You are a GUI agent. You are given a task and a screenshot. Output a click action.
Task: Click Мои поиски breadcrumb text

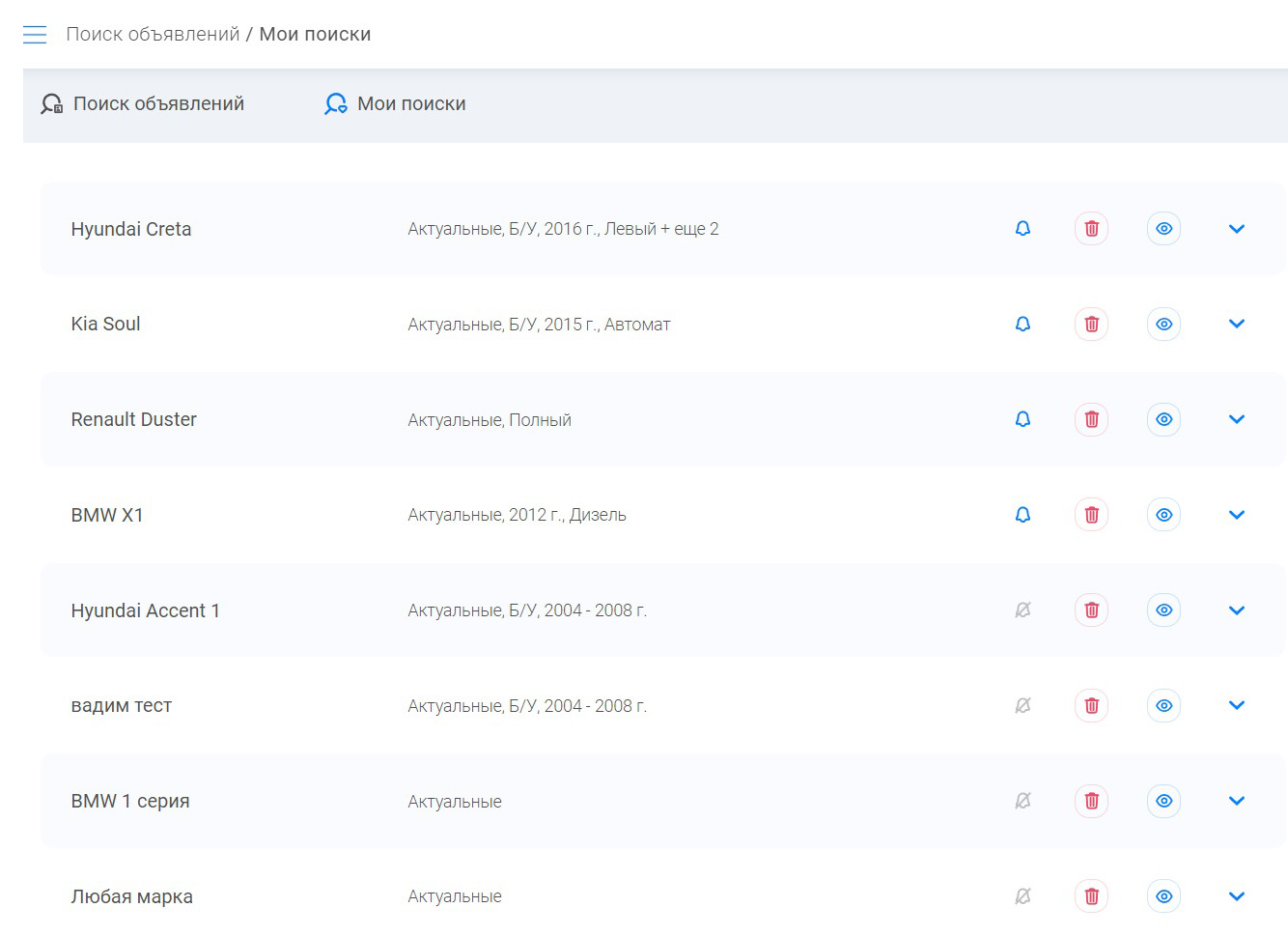click(x=315, y=34)
